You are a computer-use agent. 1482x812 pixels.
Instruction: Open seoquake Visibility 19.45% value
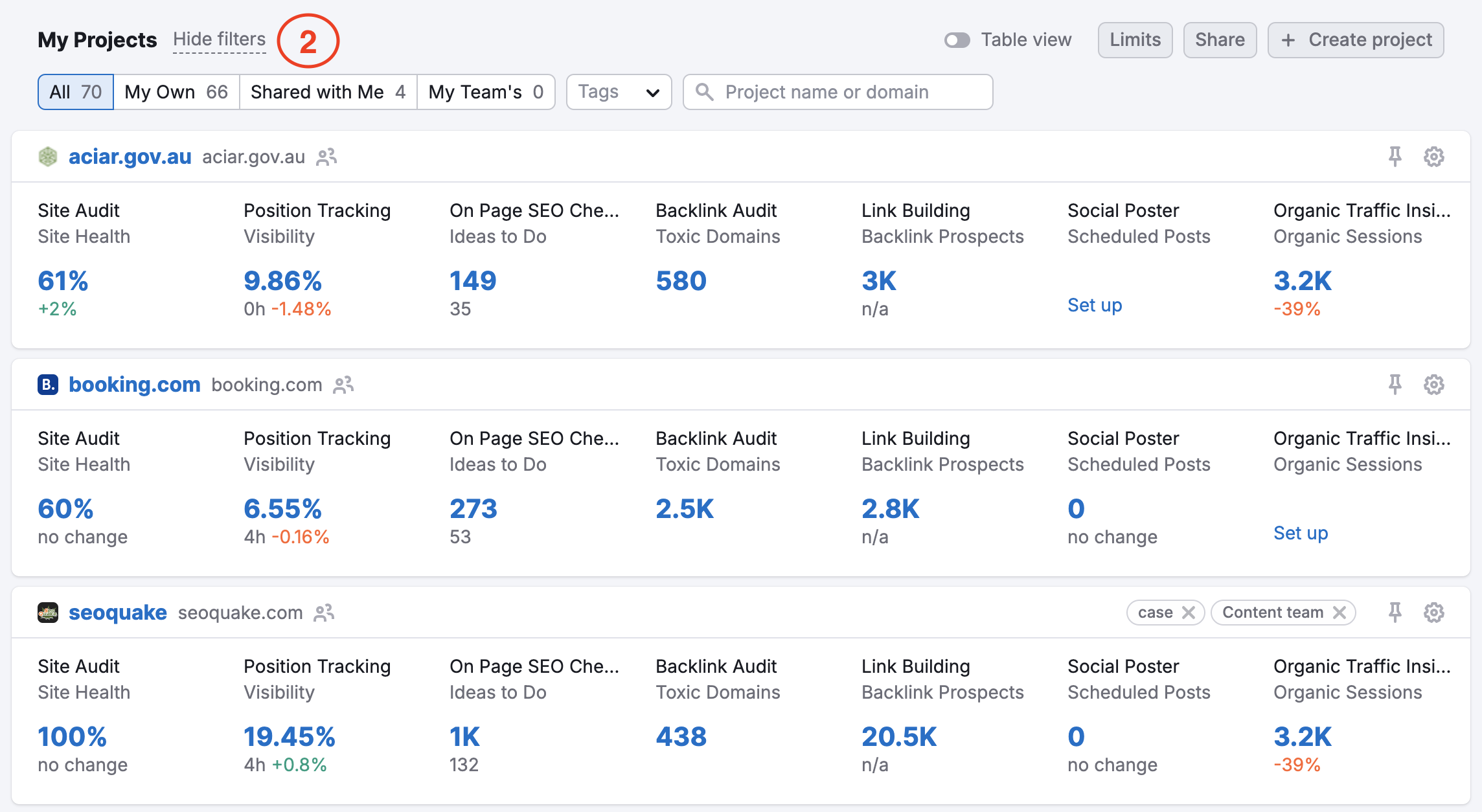pos(290,737)
